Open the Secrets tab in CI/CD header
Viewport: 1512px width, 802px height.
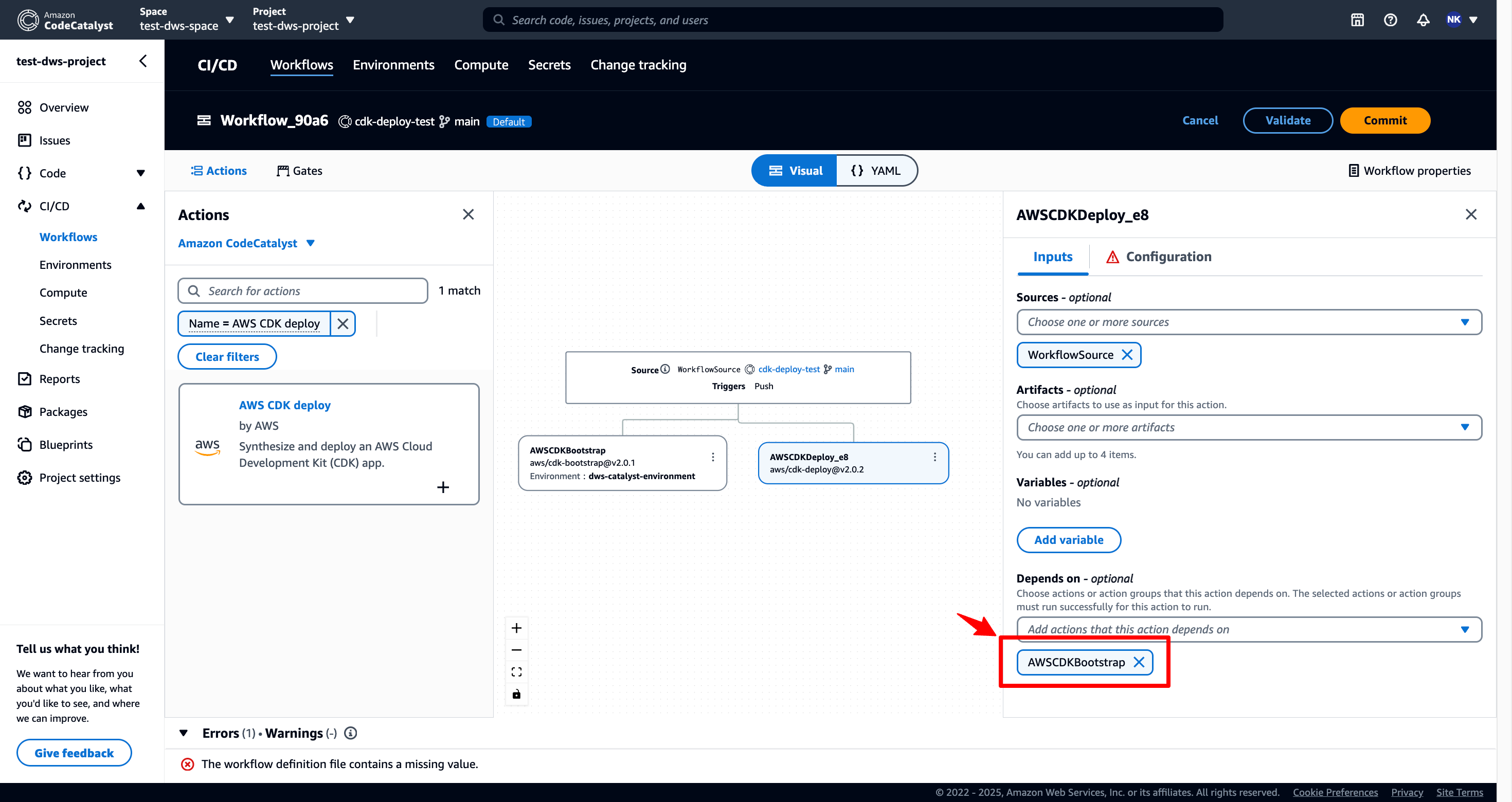[x=549, y=65]
